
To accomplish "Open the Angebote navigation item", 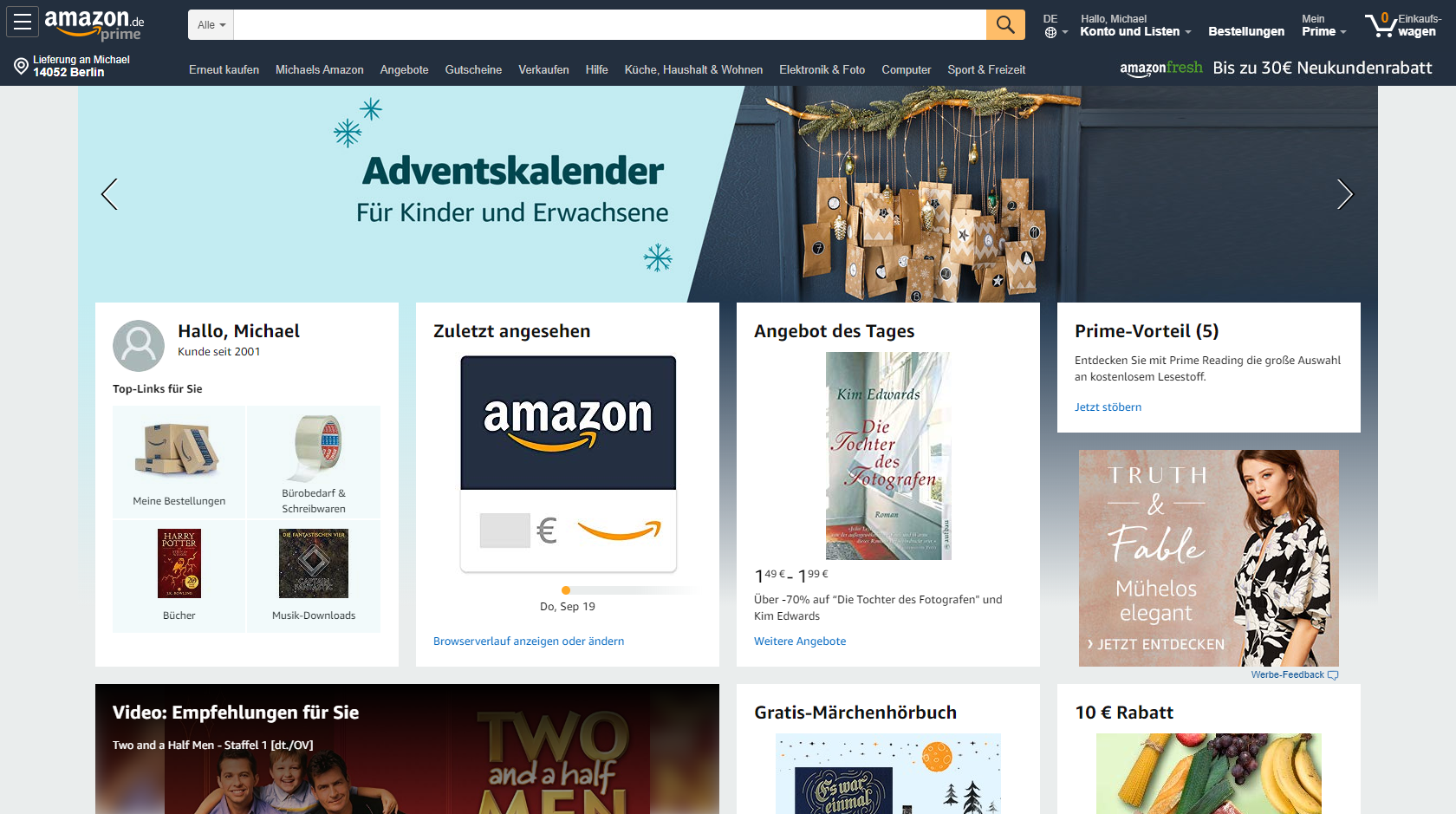I will tap(404, 69).
